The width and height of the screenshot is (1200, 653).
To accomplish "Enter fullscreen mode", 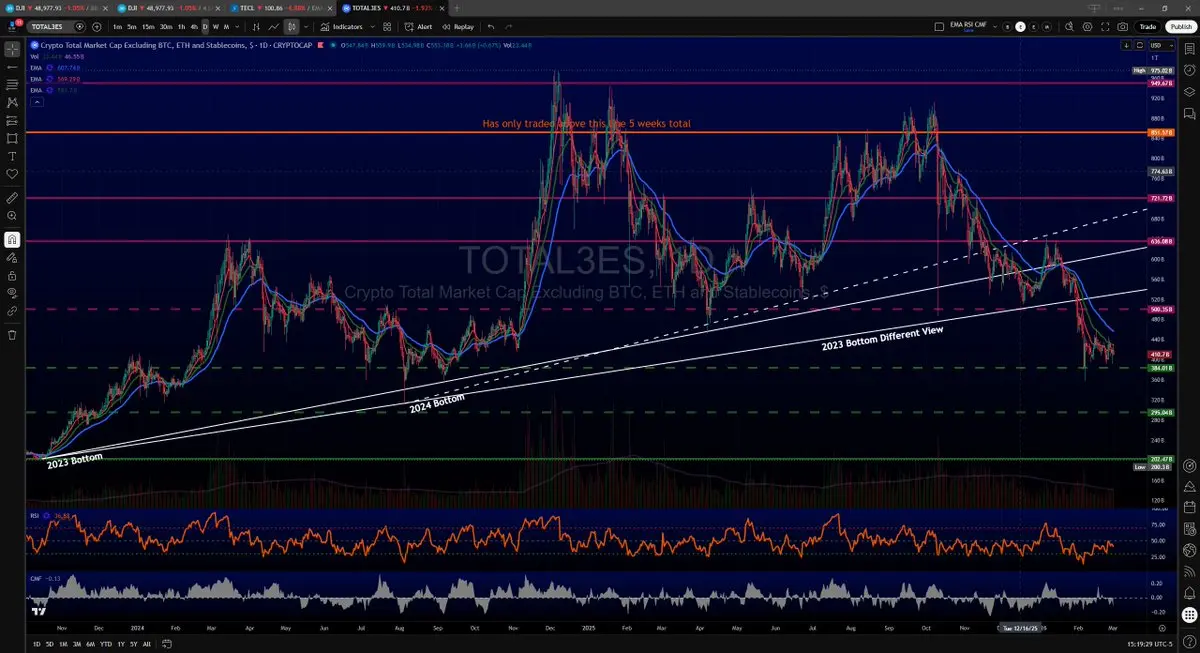I will pyautogui.click(x=1104, y=27).
